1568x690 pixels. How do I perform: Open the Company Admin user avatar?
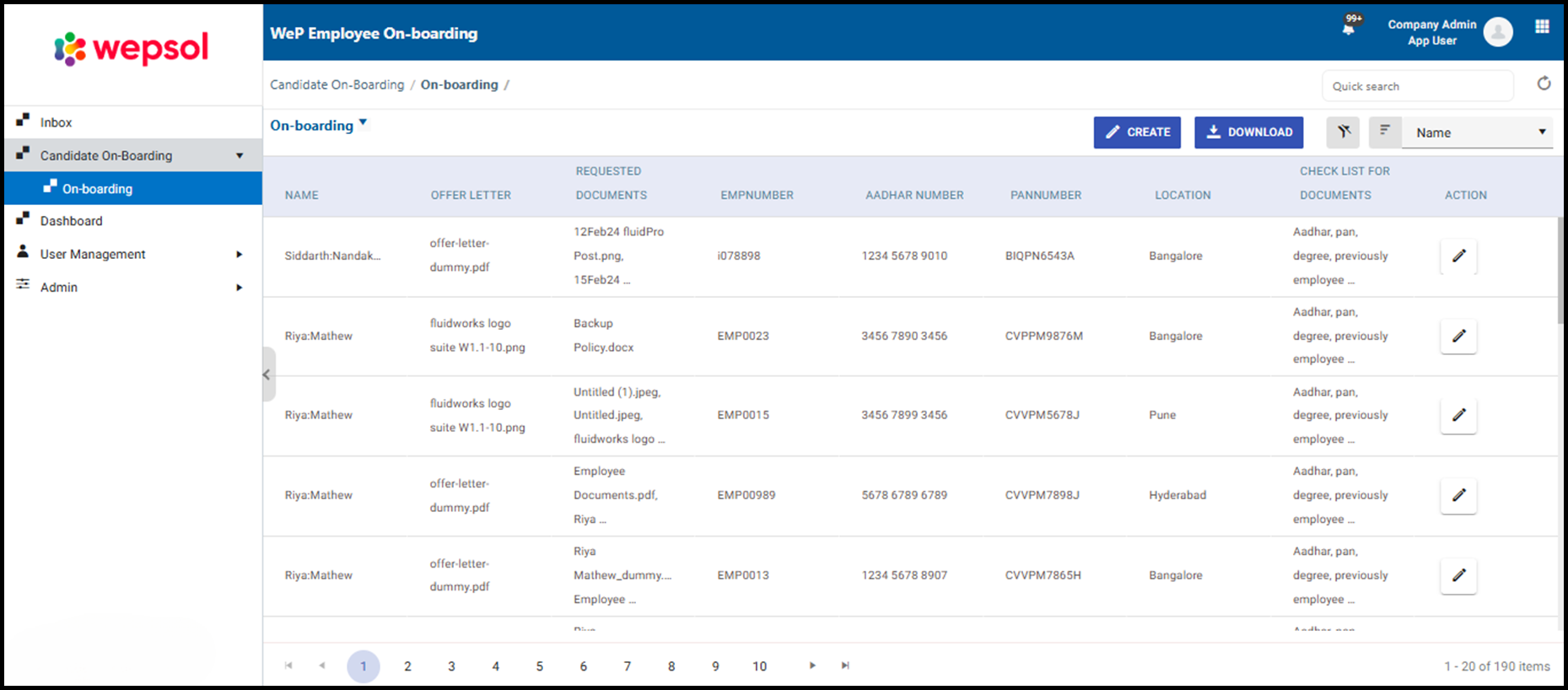[1498, 32]
